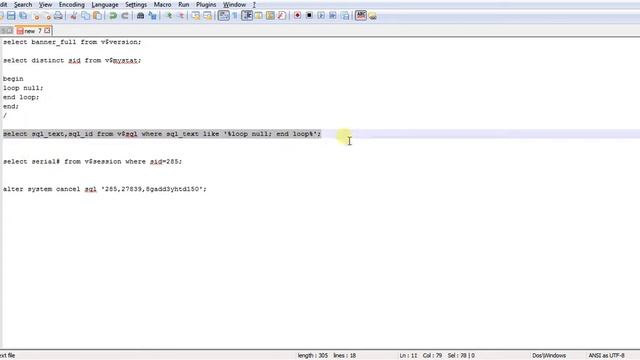Close the 'new 7' tab

click(x=47, y=31)
